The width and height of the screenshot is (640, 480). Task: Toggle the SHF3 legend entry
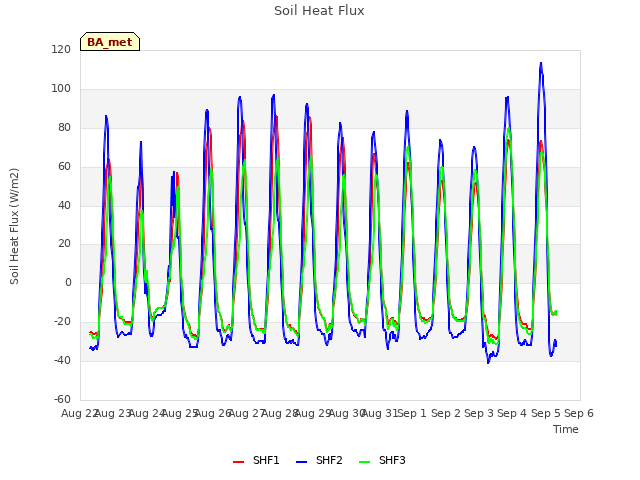(x=382, y=460)
